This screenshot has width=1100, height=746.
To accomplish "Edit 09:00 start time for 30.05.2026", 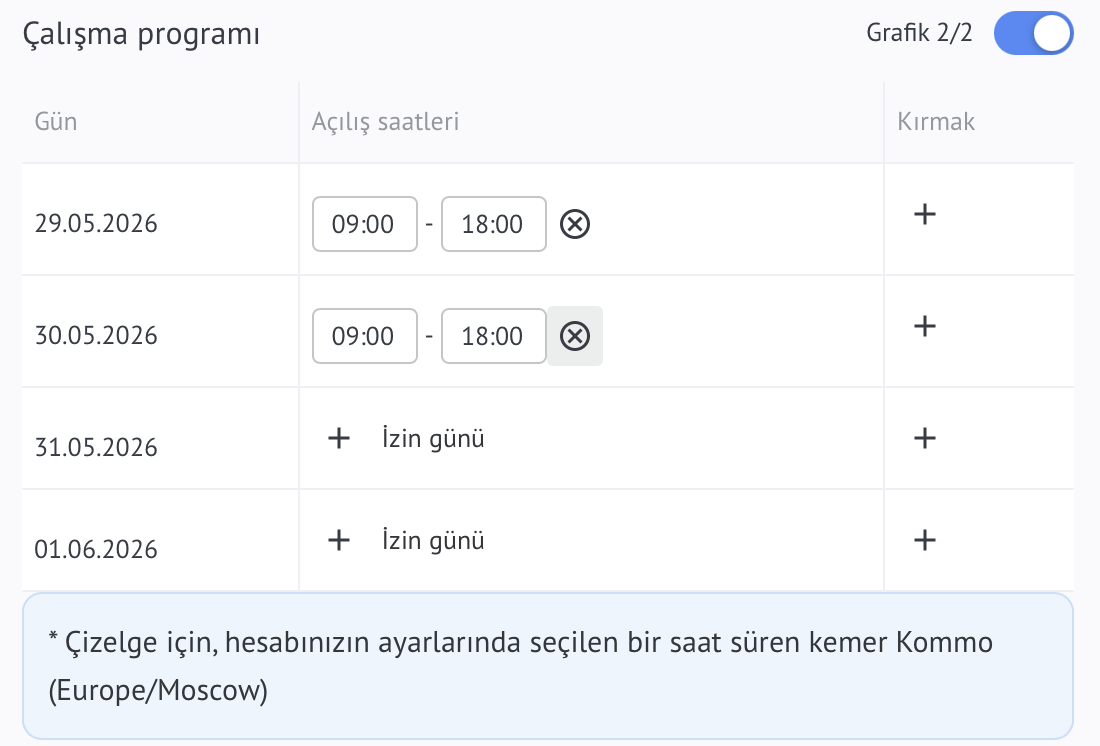I will tap(365, 336).
